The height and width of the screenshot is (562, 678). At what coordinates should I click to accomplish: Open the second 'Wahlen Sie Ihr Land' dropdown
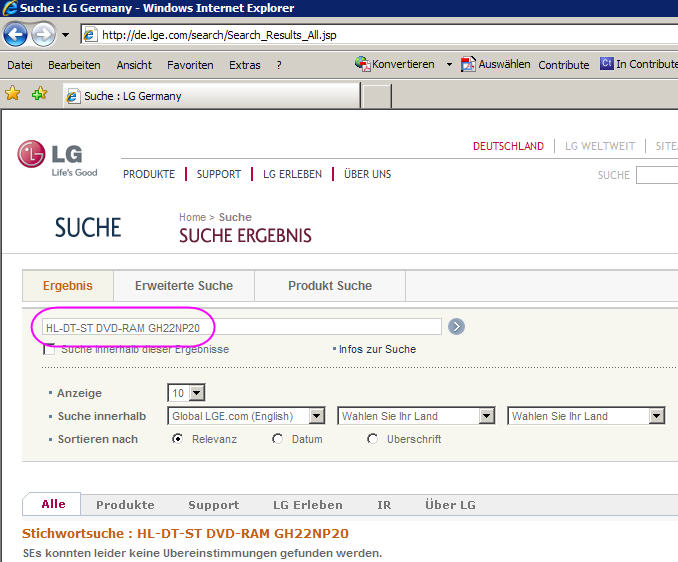tap(586, 416)
